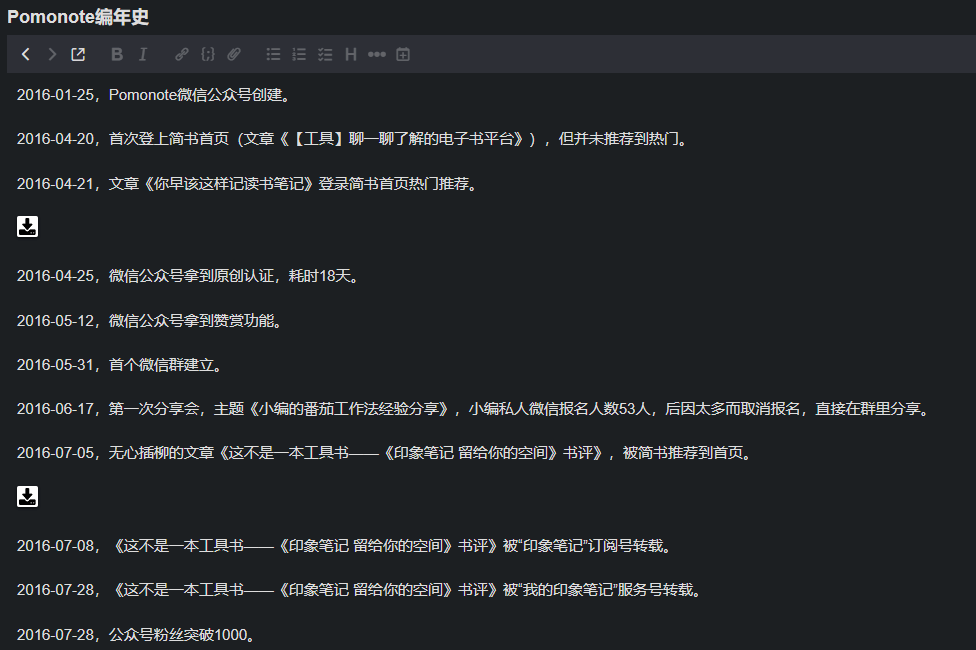The height and width of the screenshot is (650, 976).
Task: Click the 2016-07-08 entry about “印象笔记”订阅号转载
Action: (x=344, y=546)
